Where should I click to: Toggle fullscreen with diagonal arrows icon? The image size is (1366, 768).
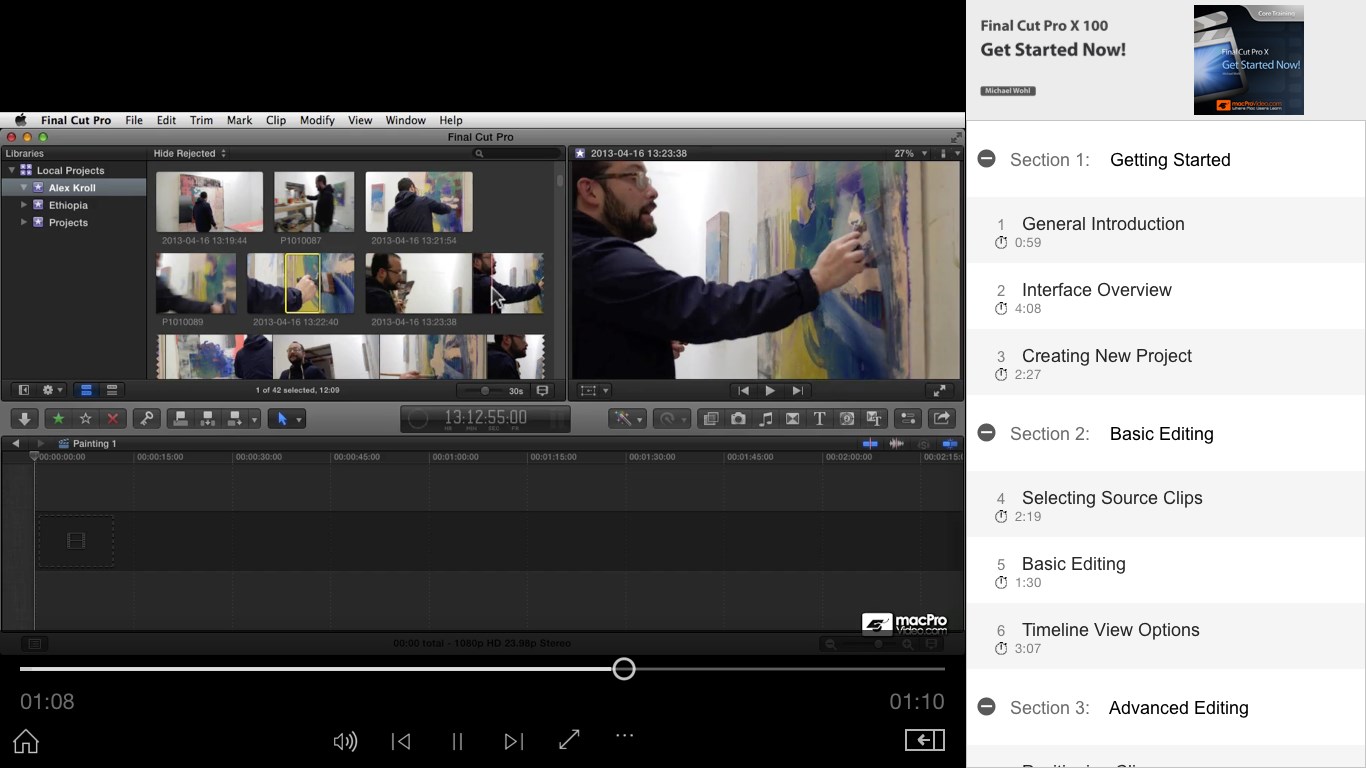570,740
